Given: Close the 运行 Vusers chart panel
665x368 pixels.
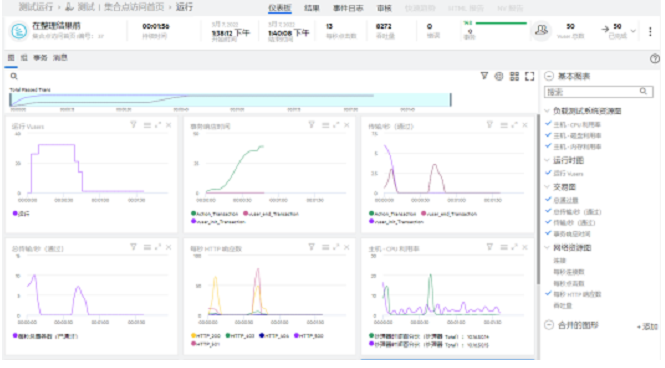Looking at the screenshot, I should [x=168, y=125].
